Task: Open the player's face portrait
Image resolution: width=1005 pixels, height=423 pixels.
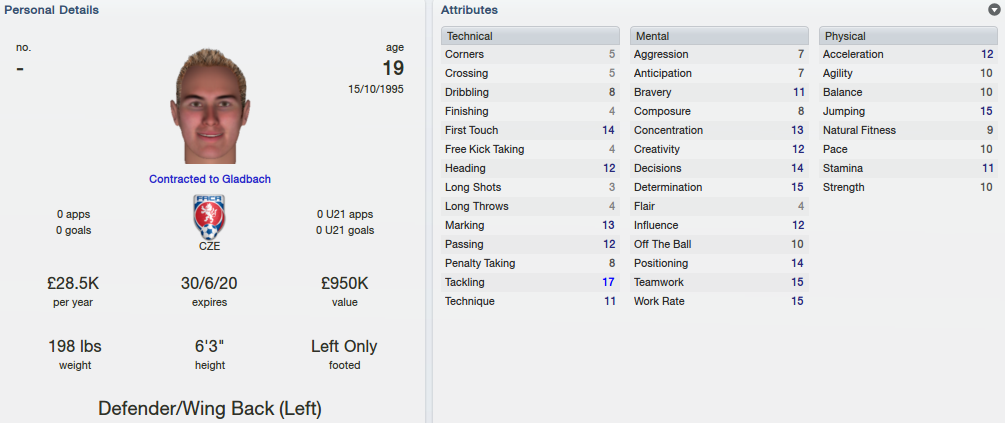Action: 210,106
